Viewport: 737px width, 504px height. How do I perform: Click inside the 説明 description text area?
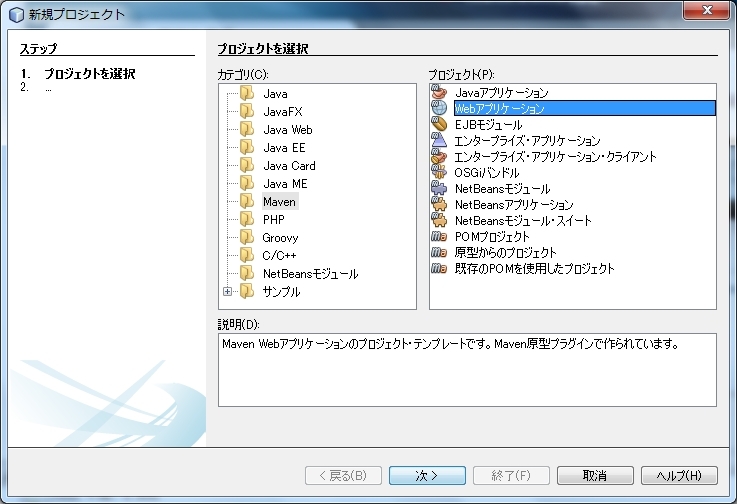pyautogui.click(x=467, y=370)
